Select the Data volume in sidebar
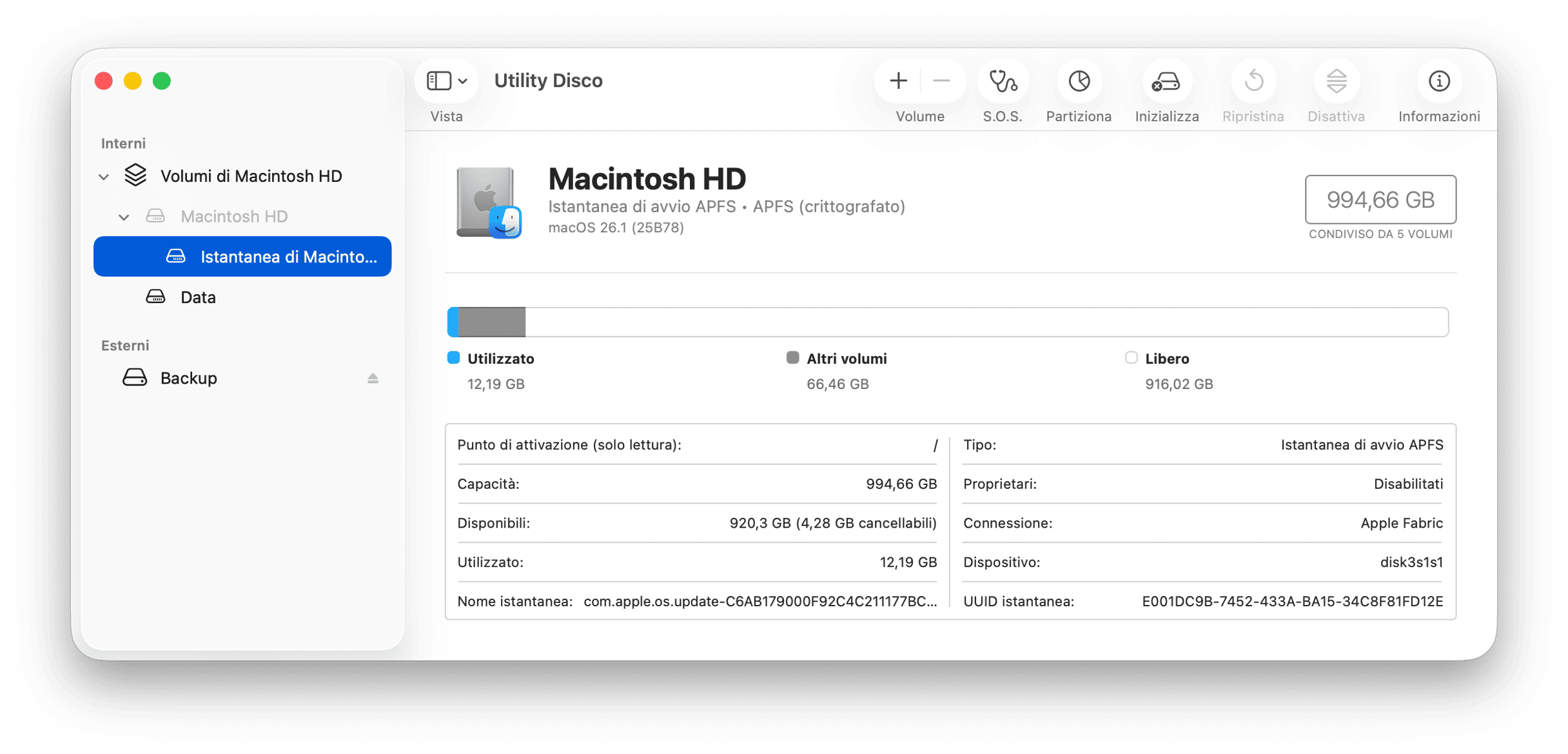 (198, 297)
